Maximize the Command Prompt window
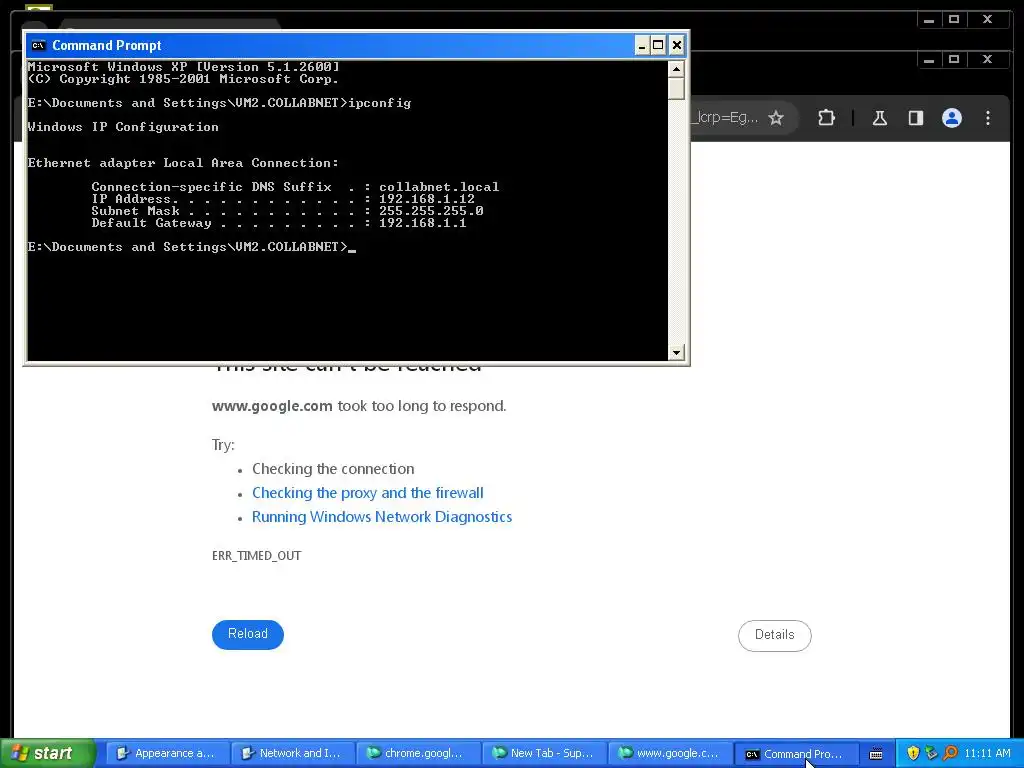1024x768 pixels. (x=658, y=45)
